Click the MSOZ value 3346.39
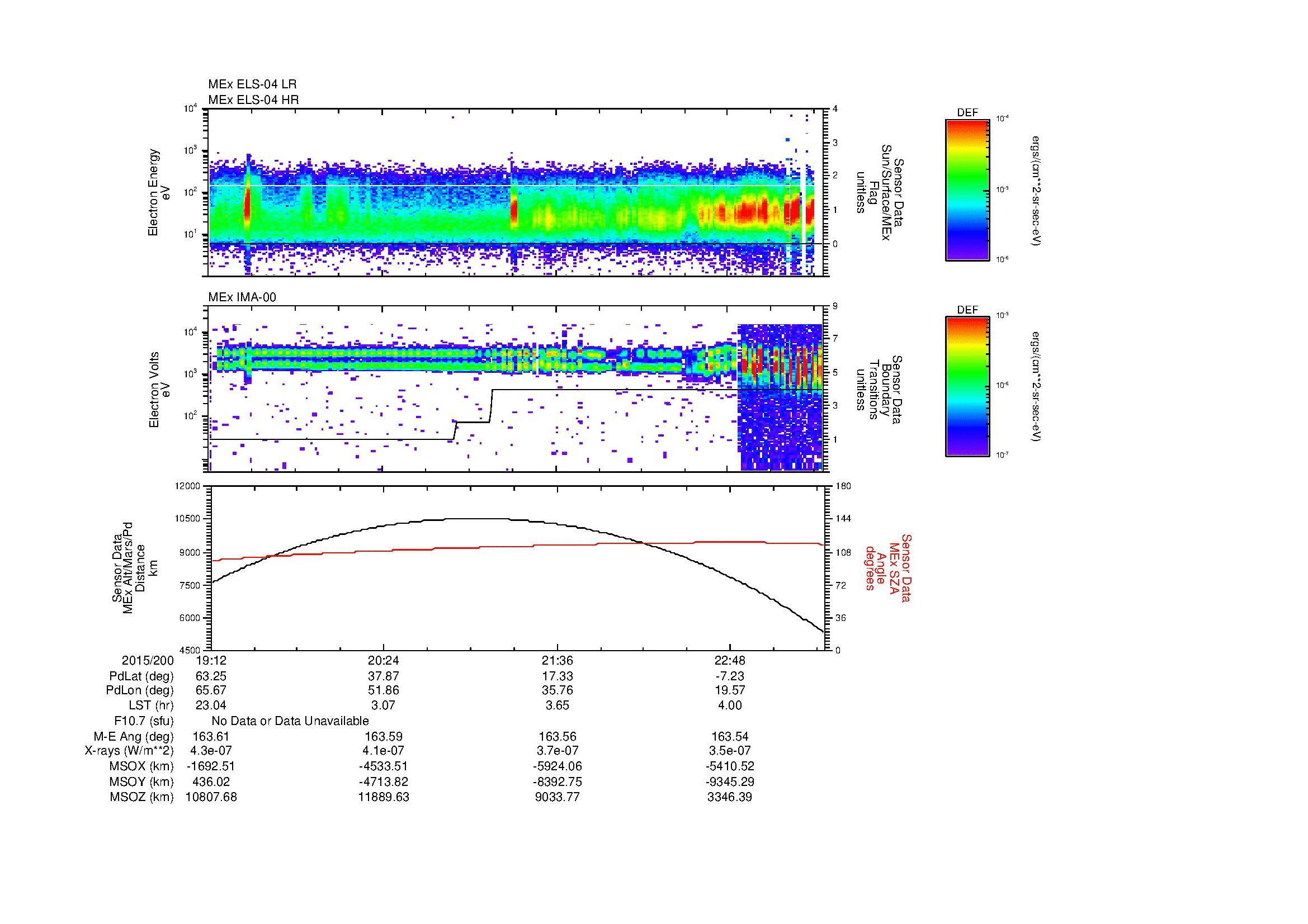Screen dimensions: 1308x924 pos(730,798)
